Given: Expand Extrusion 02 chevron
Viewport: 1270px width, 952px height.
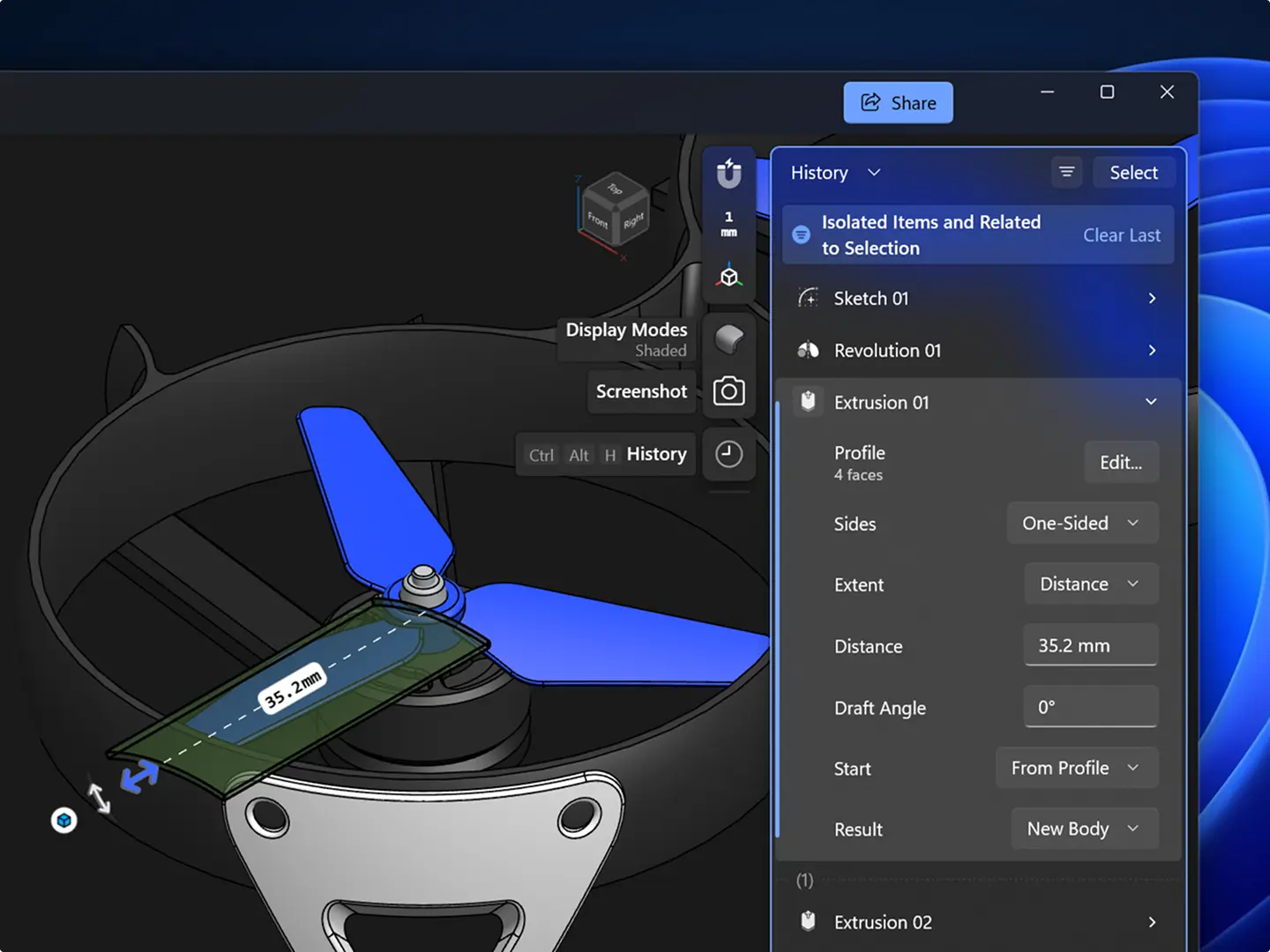Looking at the screenshot, I should pos(1152,922).
